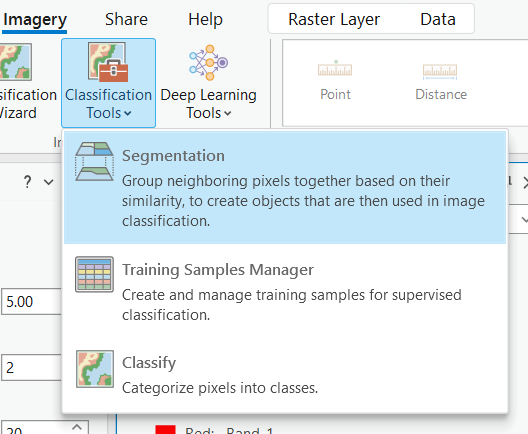Open the Help ribbon tab
Viewport: 528px width, 434px height.
[205, 19]
